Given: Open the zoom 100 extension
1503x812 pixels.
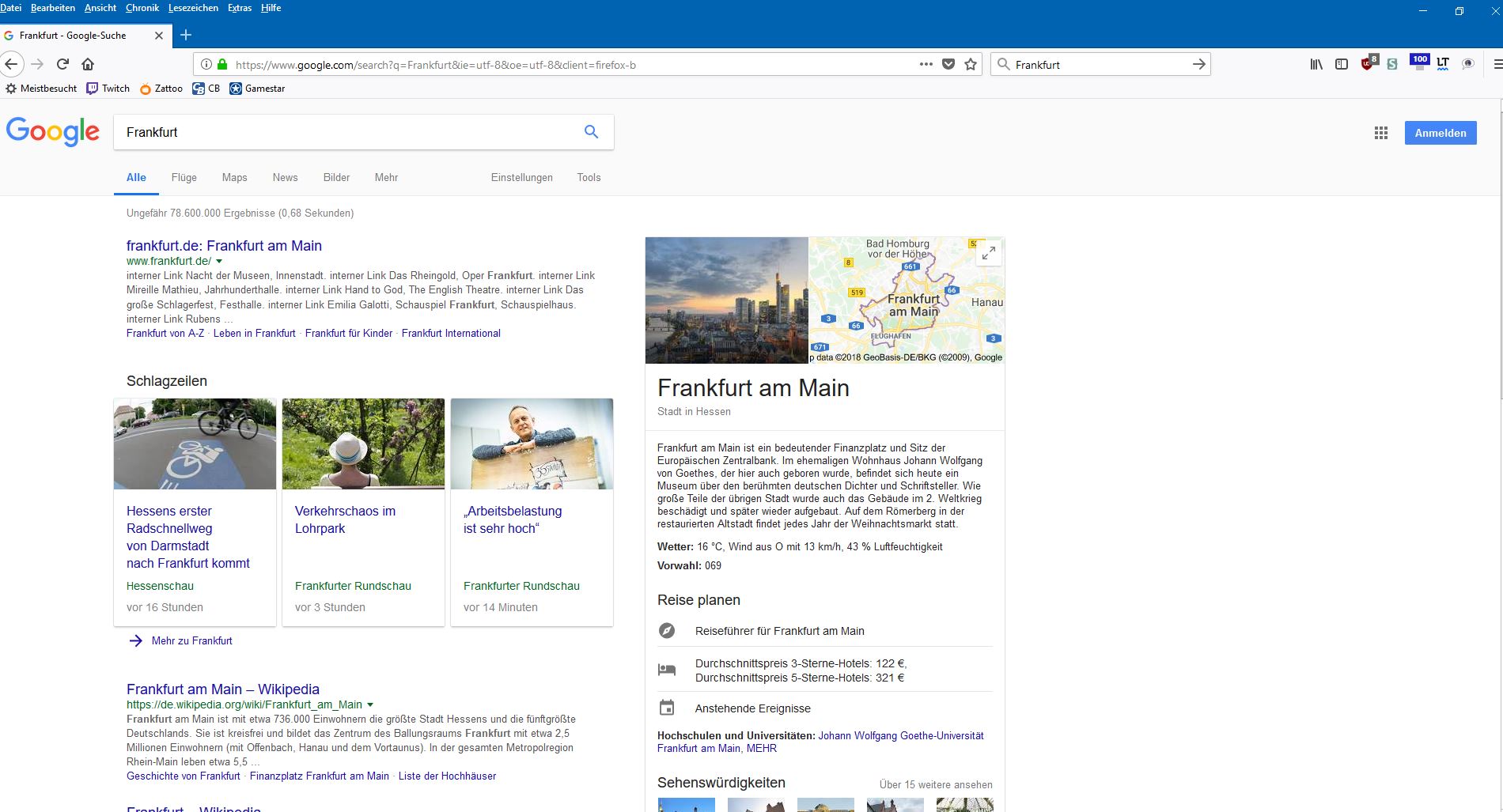Looking at the screenshot, I should [1420, 62].
